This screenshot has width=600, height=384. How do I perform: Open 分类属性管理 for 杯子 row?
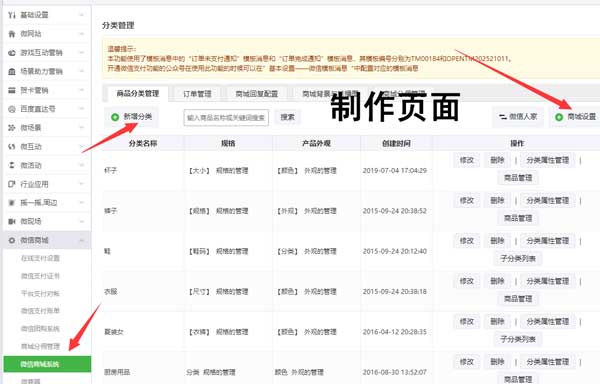coord(548,160)
